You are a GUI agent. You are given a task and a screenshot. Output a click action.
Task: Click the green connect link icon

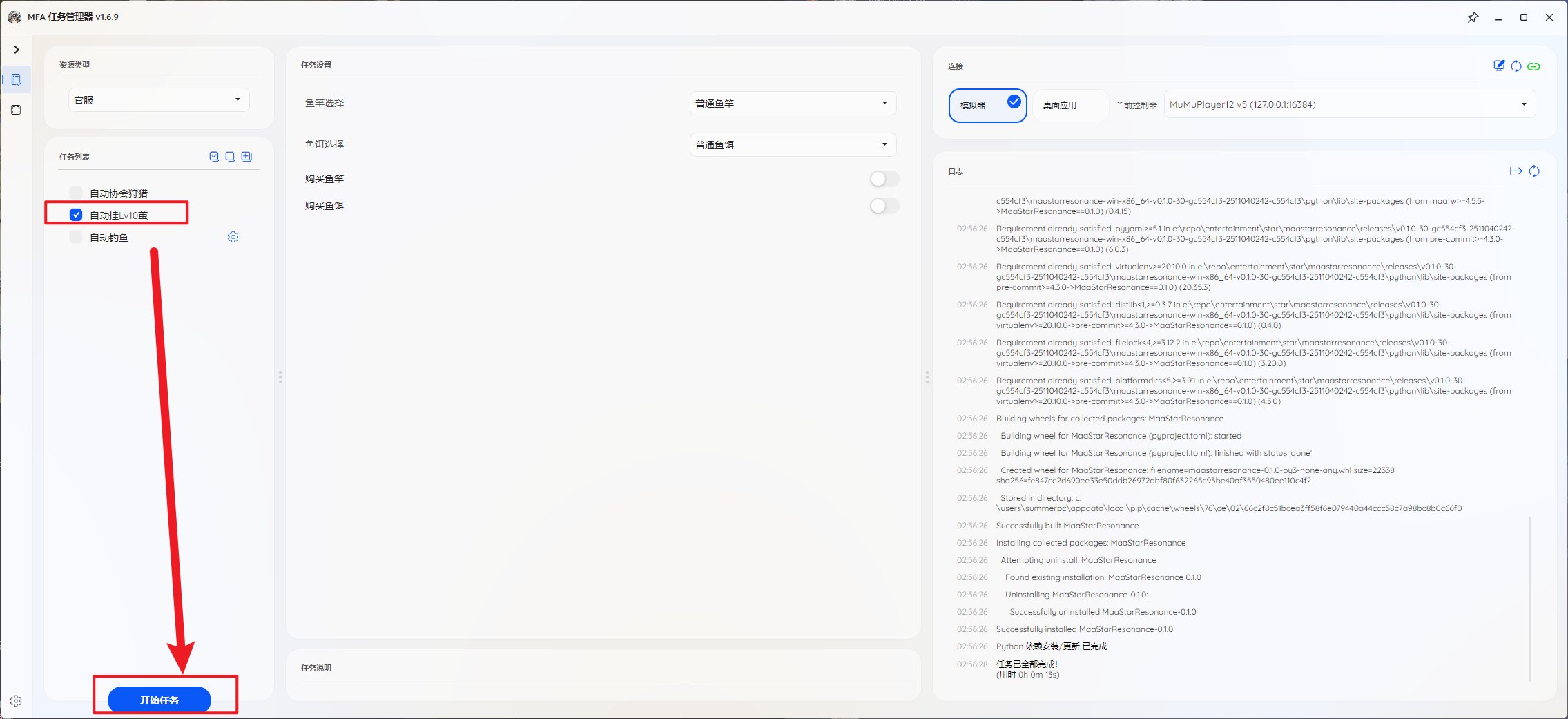(1533, 66)
